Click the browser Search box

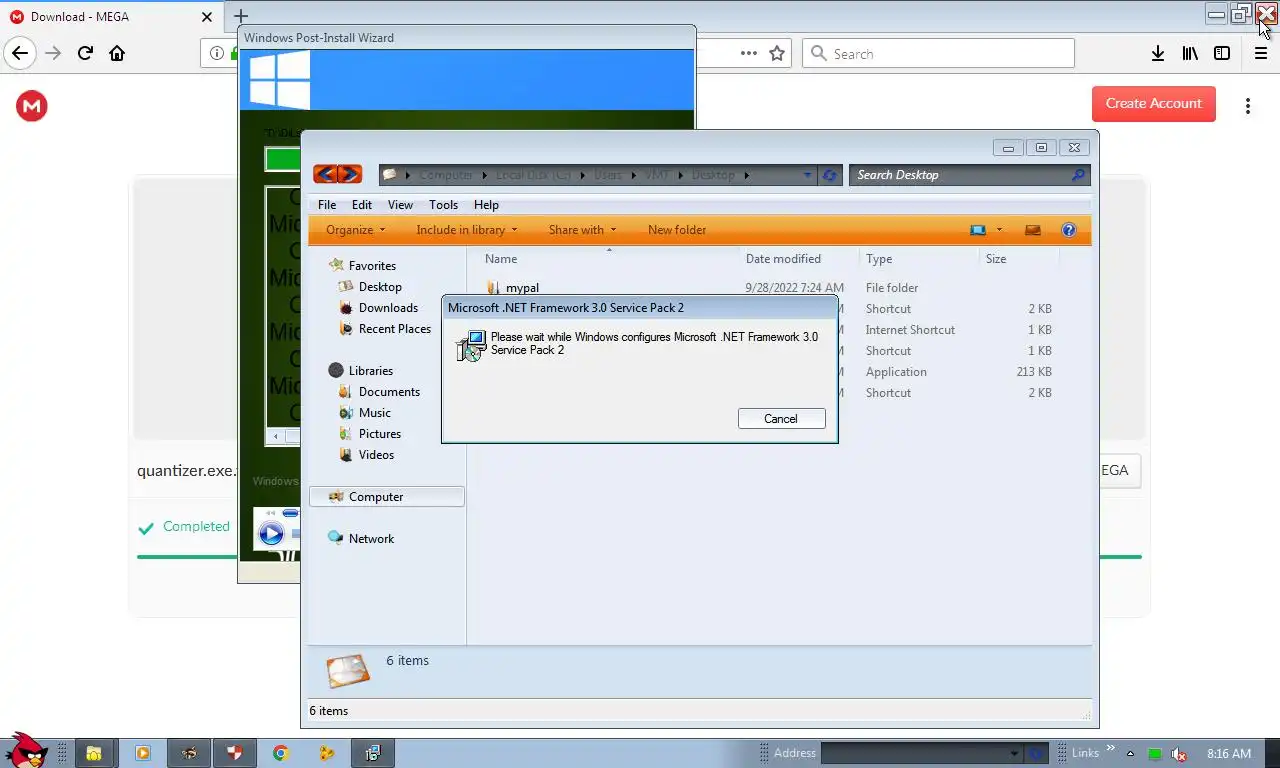(x=938, y=54)
